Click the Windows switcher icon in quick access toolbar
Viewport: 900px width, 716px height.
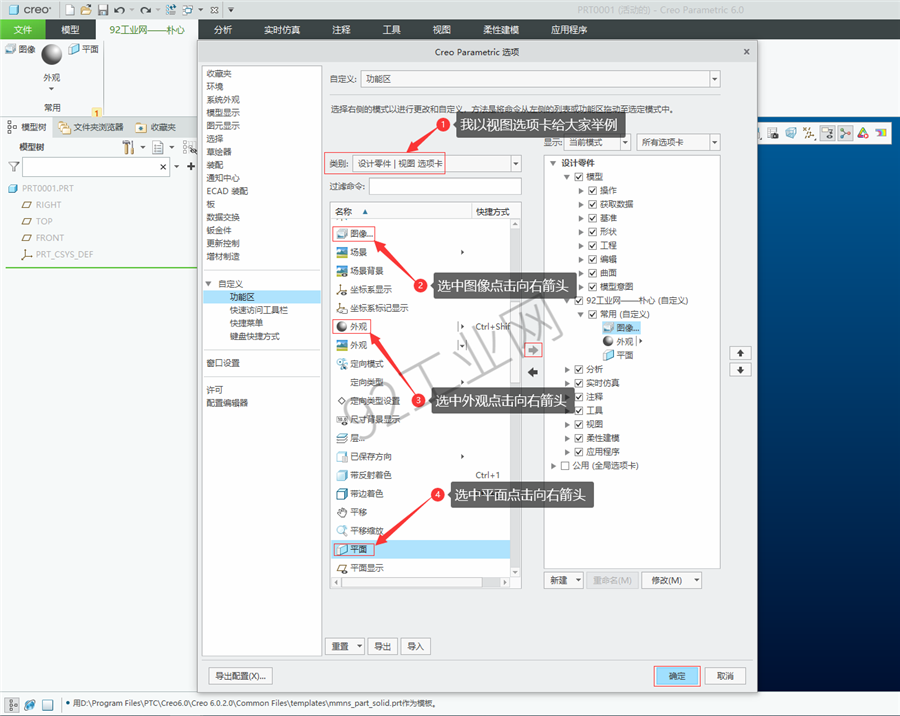pyautogui.click(x=187, y=10)
